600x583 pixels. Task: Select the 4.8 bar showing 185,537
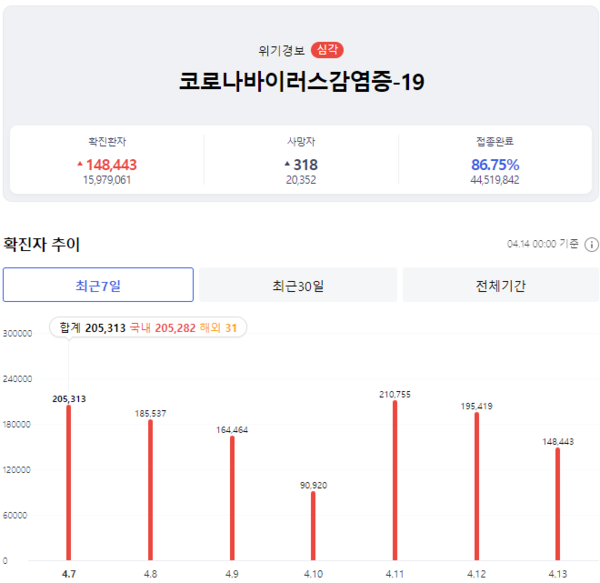tap(150, 490)
